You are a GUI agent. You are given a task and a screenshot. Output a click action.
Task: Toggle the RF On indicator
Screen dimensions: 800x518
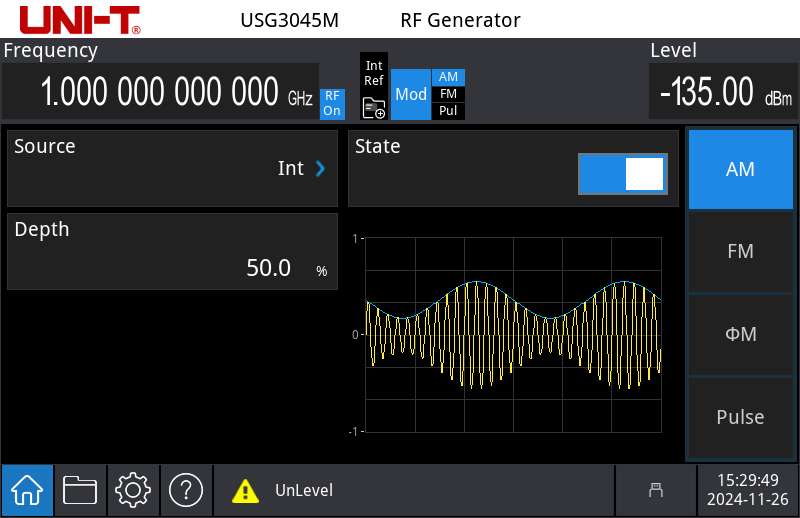331,104
